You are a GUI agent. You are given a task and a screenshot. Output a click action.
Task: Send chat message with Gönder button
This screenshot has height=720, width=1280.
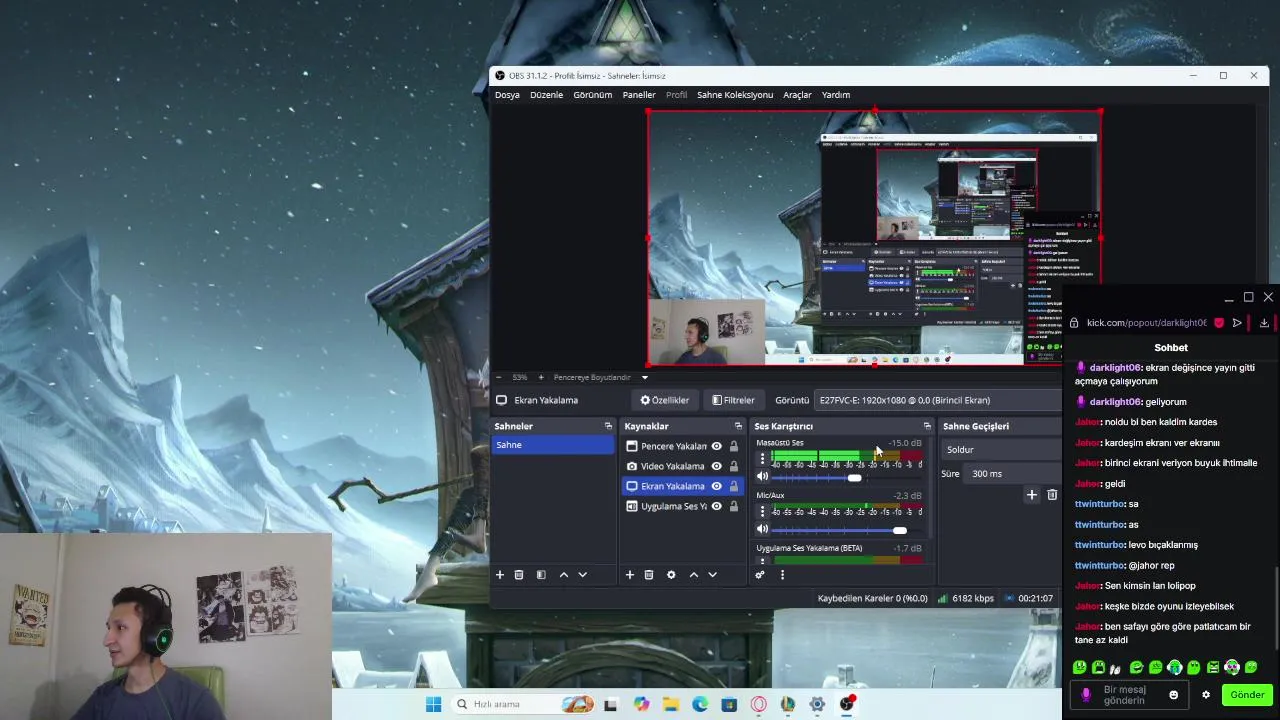[x=1247, y=695]
